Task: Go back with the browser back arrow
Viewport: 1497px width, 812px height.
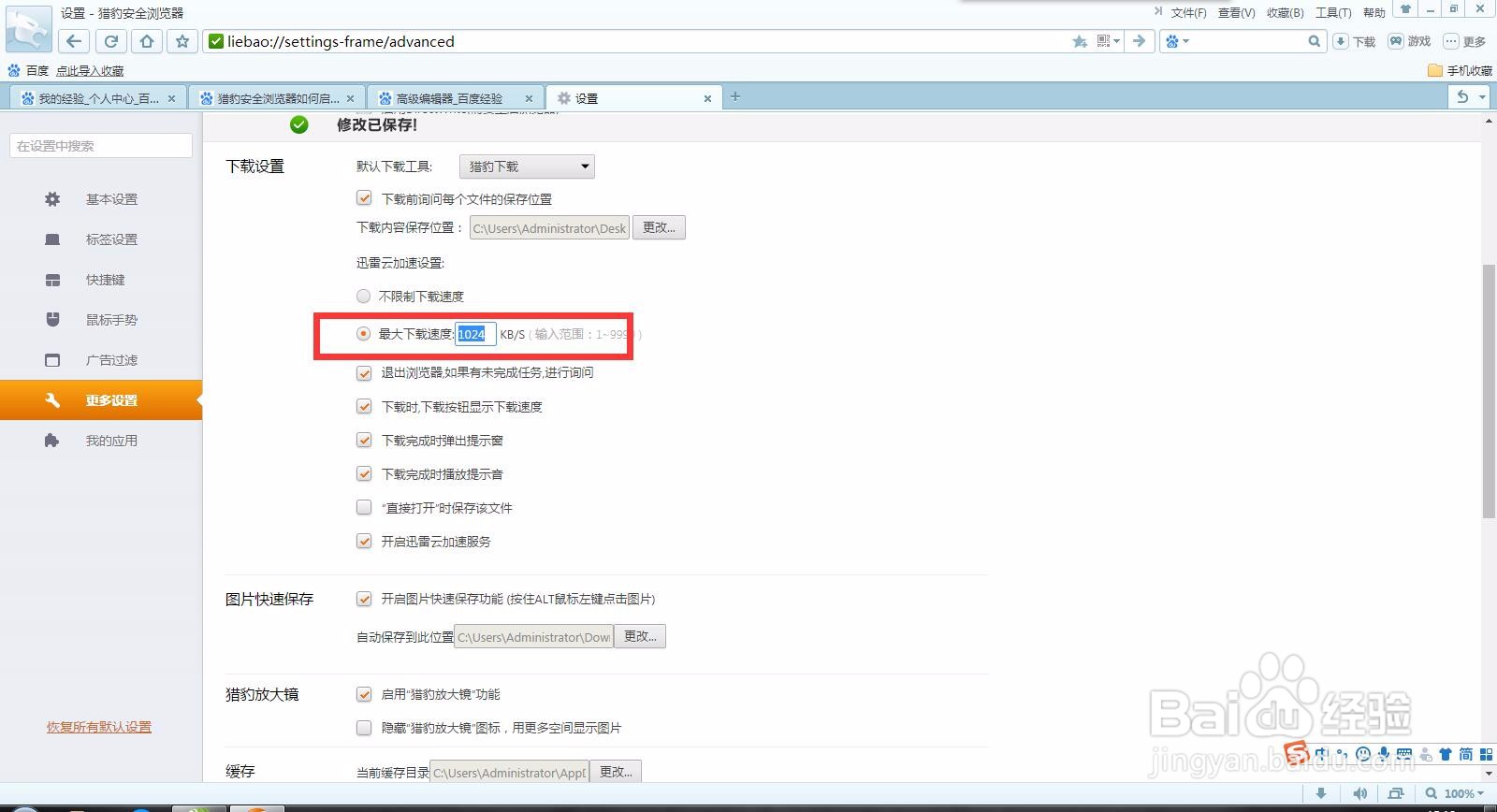Action: (74, 41)
